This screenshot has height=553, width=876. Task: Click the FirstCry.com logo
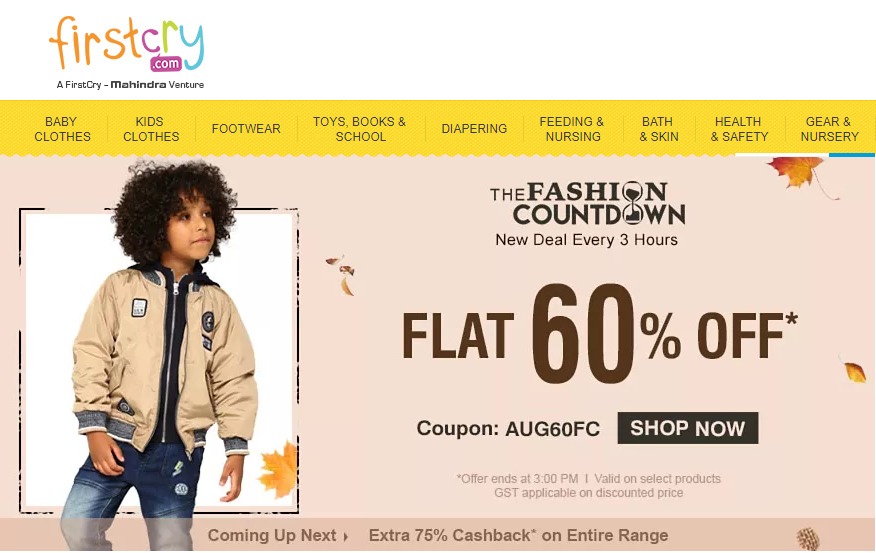pyautogui.click(x=127, y=53)
